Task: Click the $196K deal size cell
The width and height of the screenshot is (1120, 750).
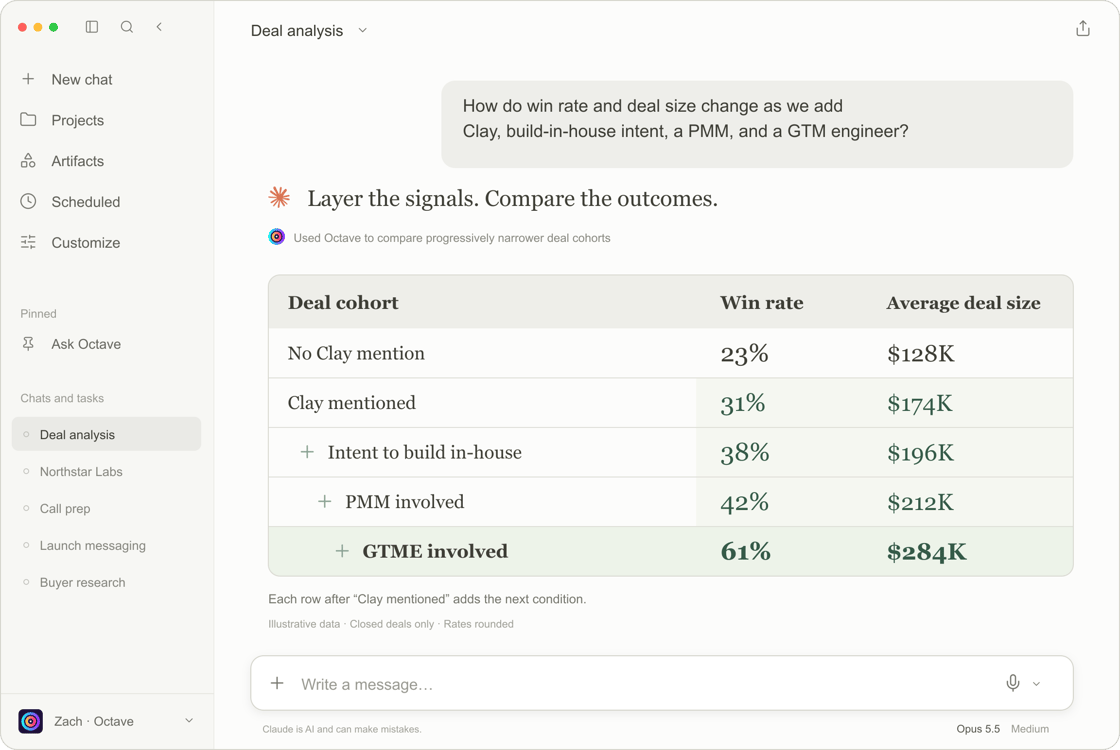Action: 921,452
